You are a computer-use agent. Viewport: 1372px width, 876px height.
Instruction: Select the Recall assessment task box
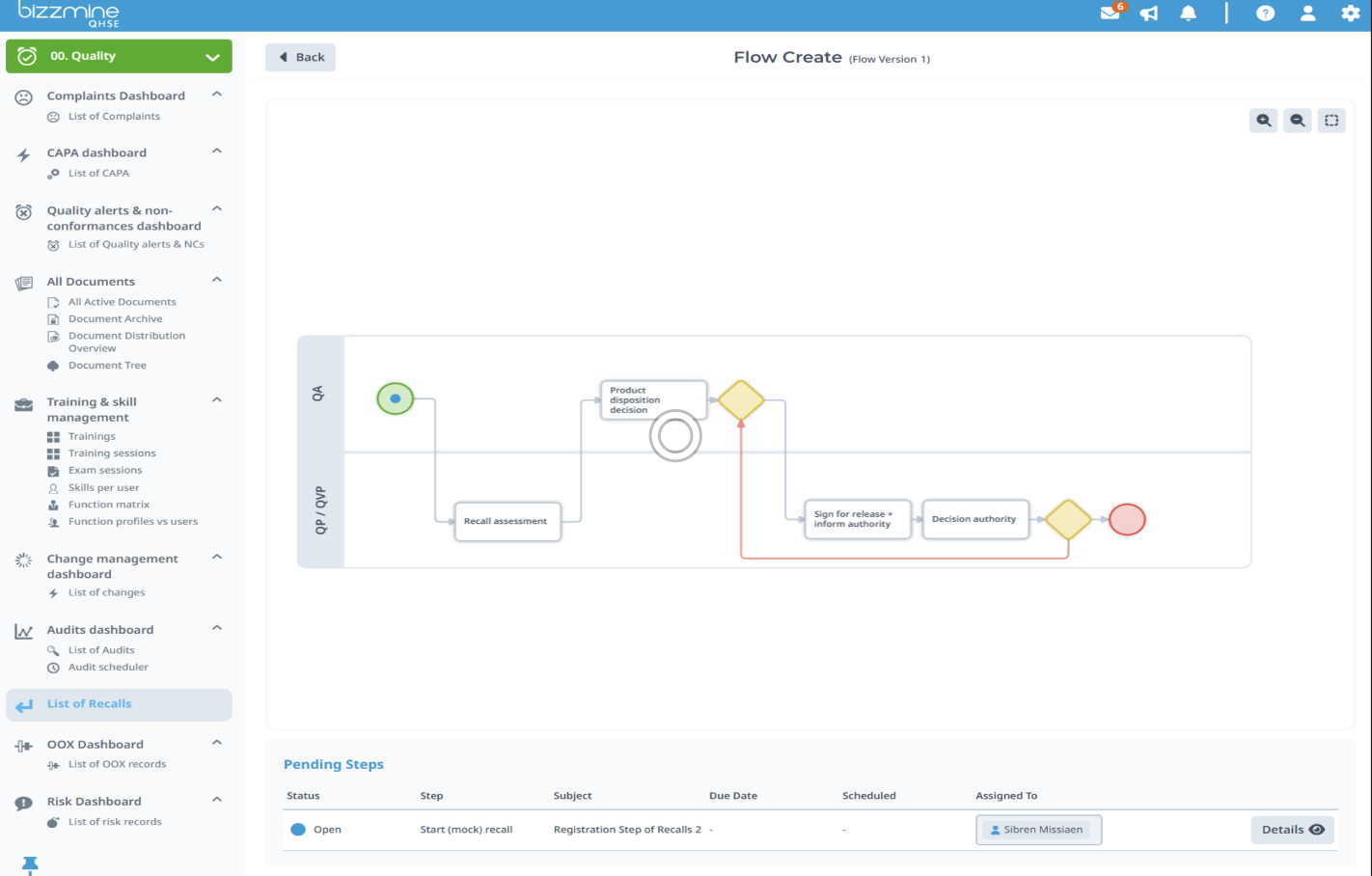tap(508, 521)
